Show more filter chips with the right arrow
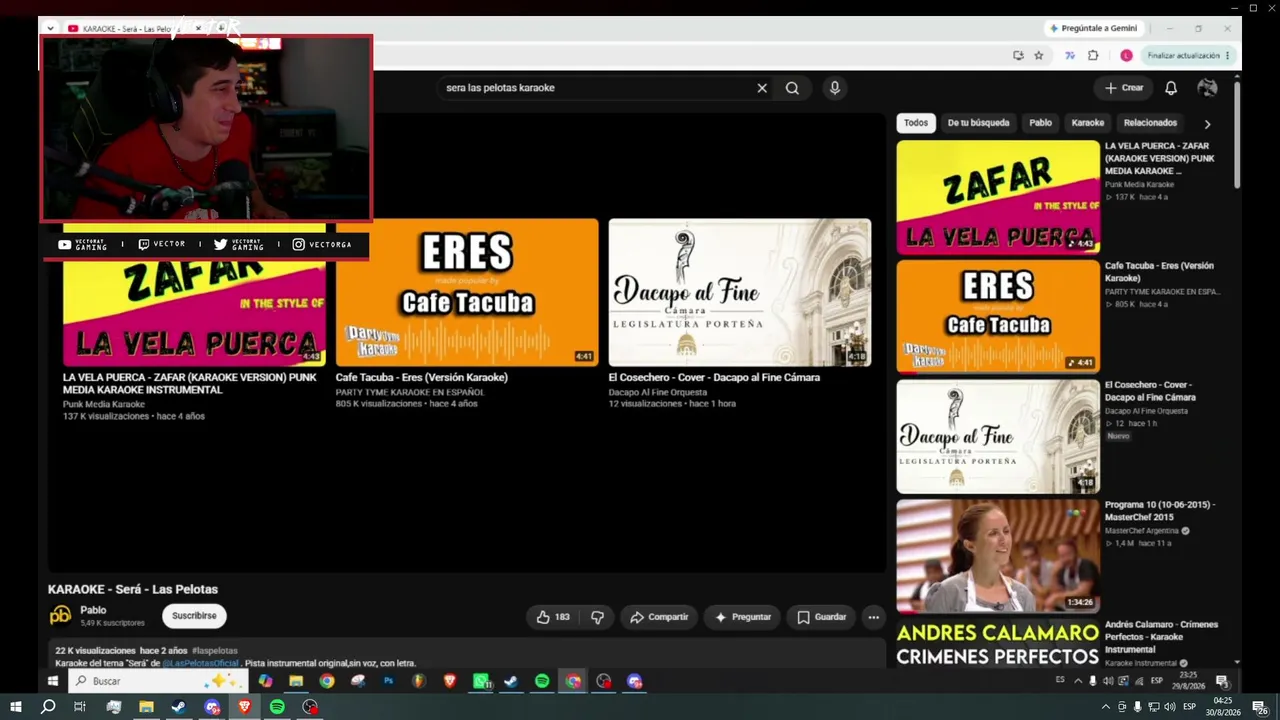Image resolution: width=1280 pixels, height=720 pixels. click(x=1207, y=124)
